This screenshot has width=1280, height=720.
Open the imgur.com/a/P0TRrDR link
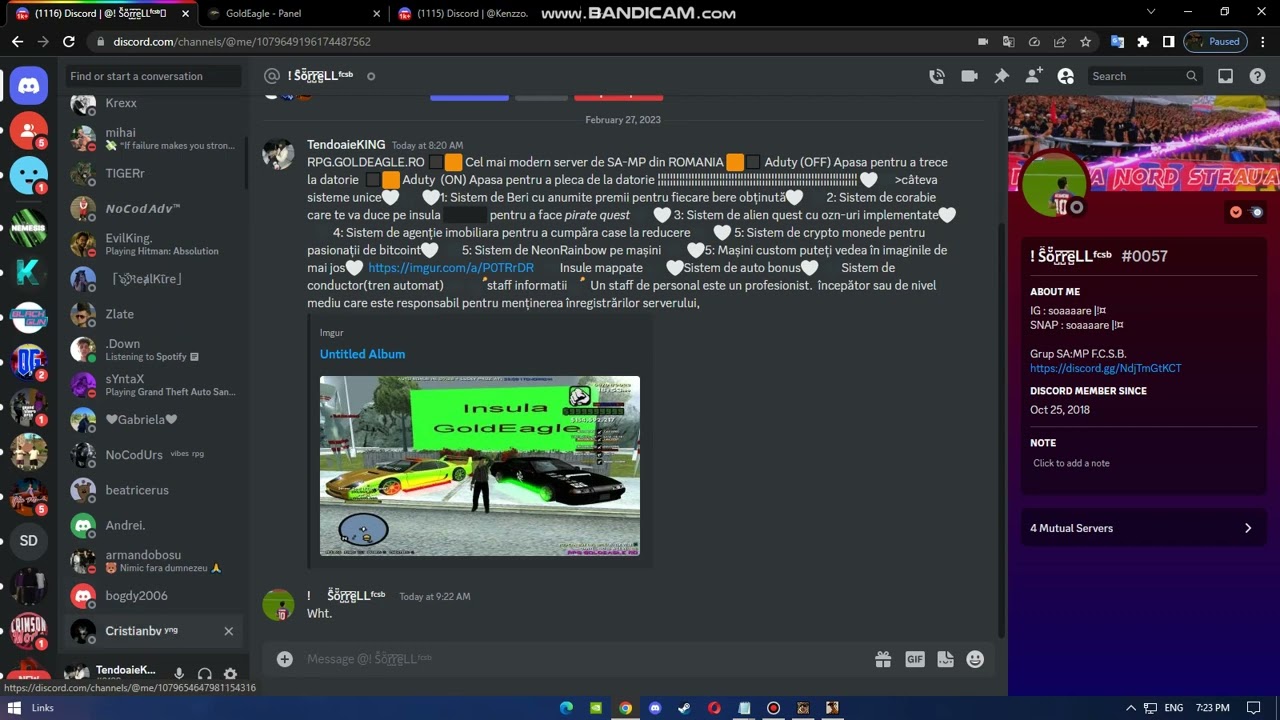(x=451, y=268)
